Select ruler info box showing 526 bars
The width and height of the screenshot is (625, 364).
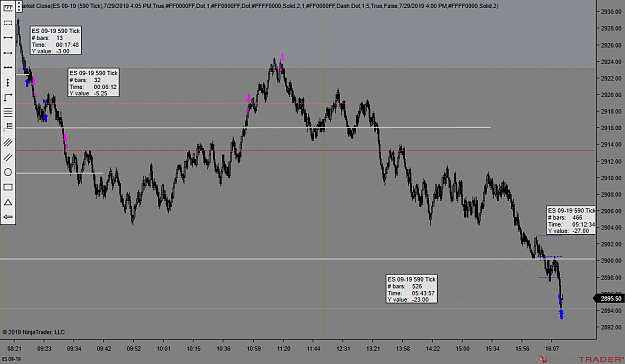coord(412,289)
